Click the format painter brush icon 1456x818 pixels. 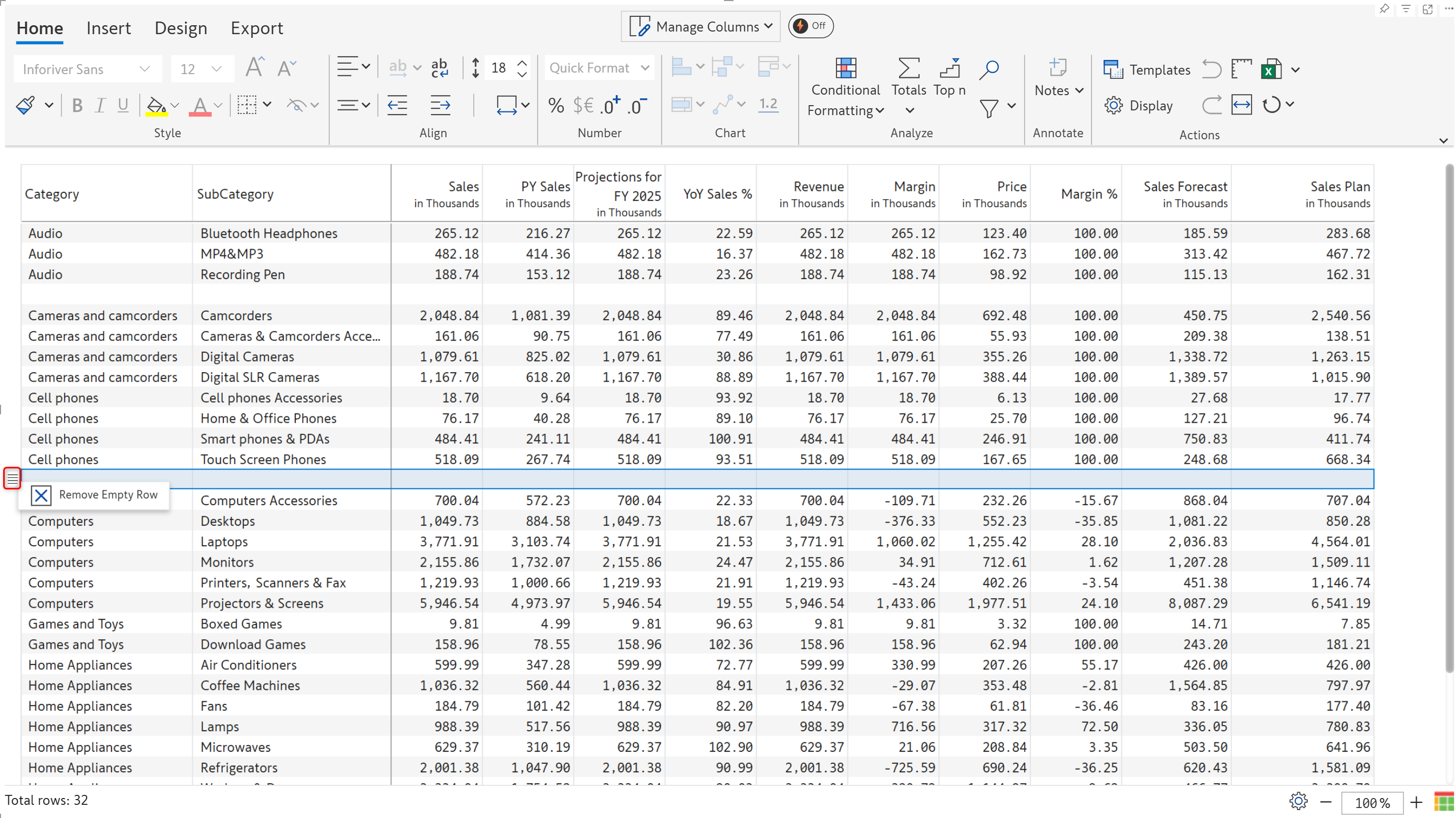(26, 105)
